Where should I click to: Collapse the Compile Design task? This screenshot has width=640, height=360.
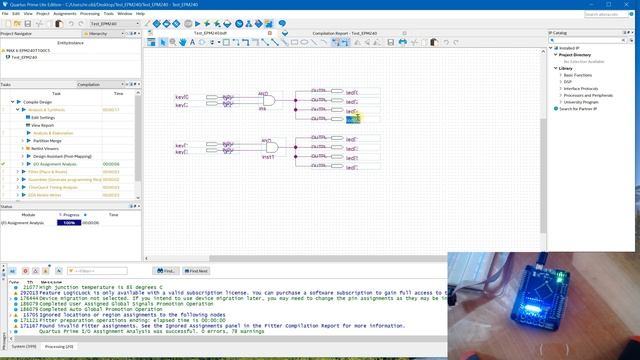point(13,102)
